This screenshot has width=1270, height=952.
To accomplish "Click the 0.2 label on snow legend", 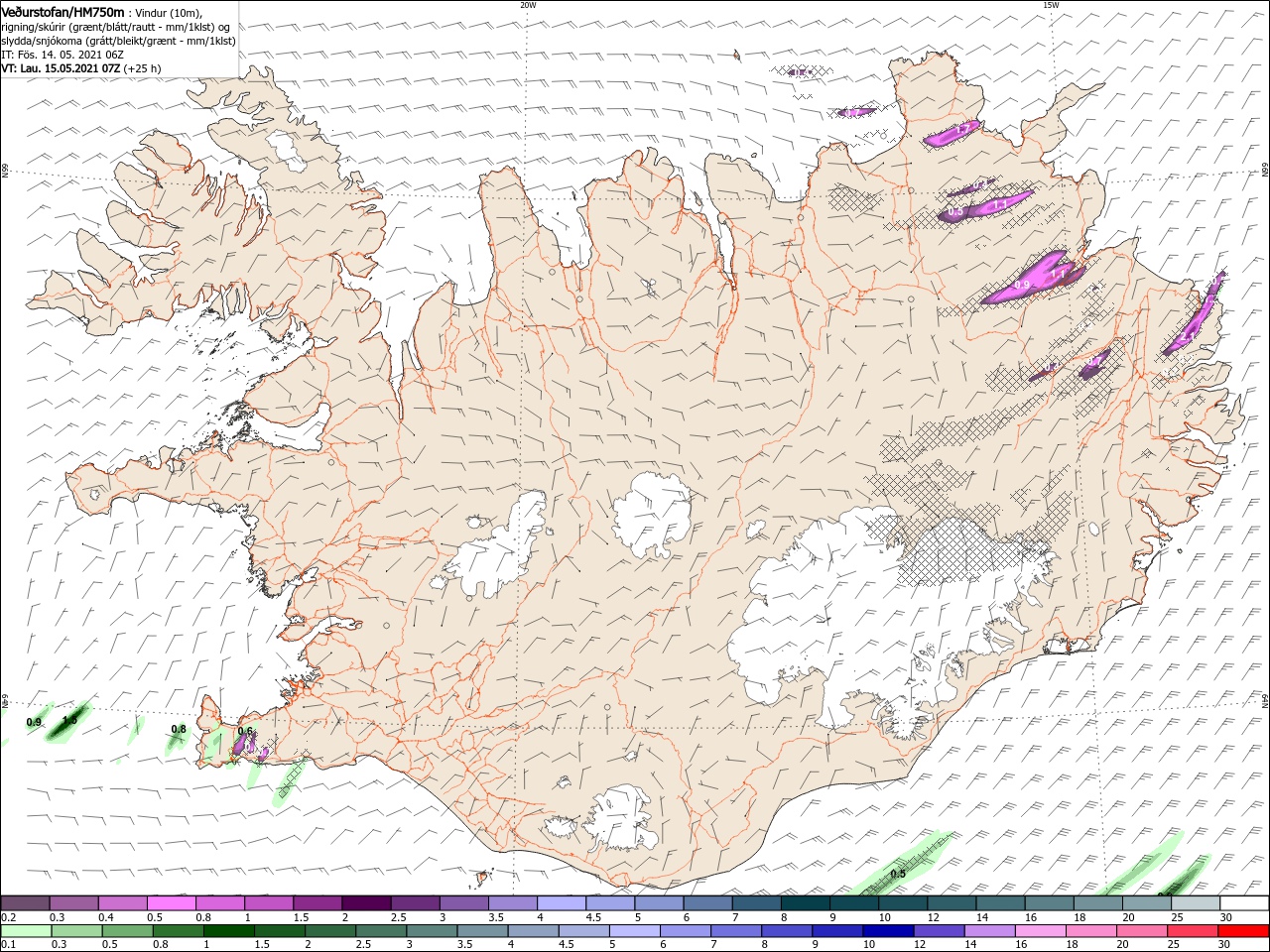I will [8, 917].
